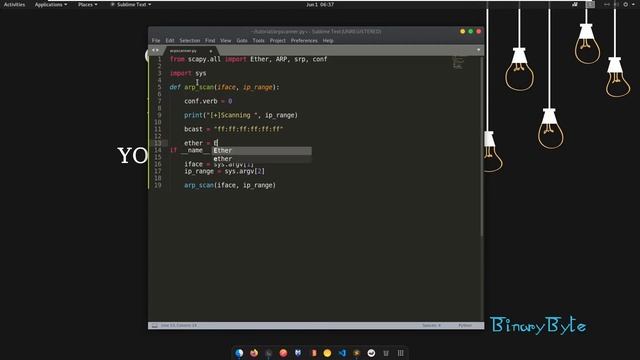Launch the blue globe browser in dock
Image resolution: width=640 pixels, height=360 pixels.
click(x=239, y=353)
